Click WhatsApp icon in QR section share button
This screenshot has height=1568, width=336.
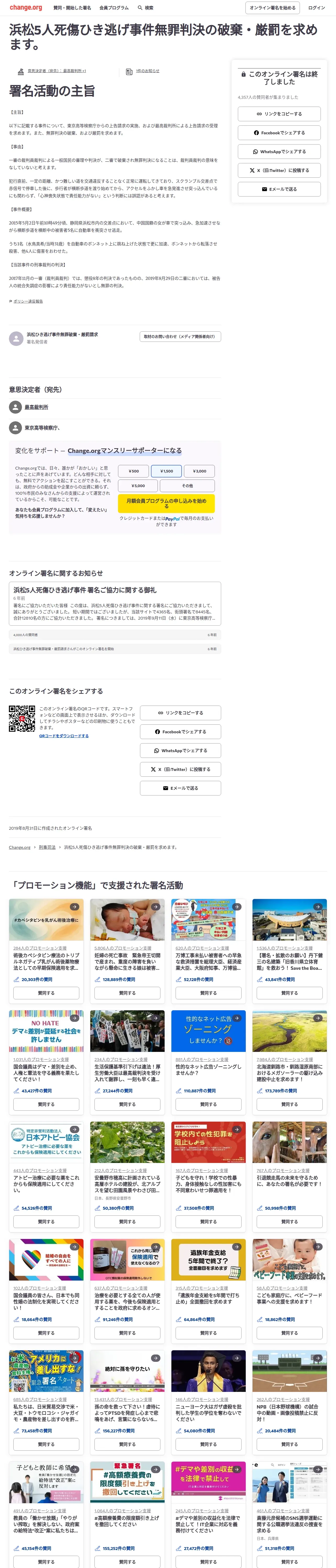pos(157,751)
